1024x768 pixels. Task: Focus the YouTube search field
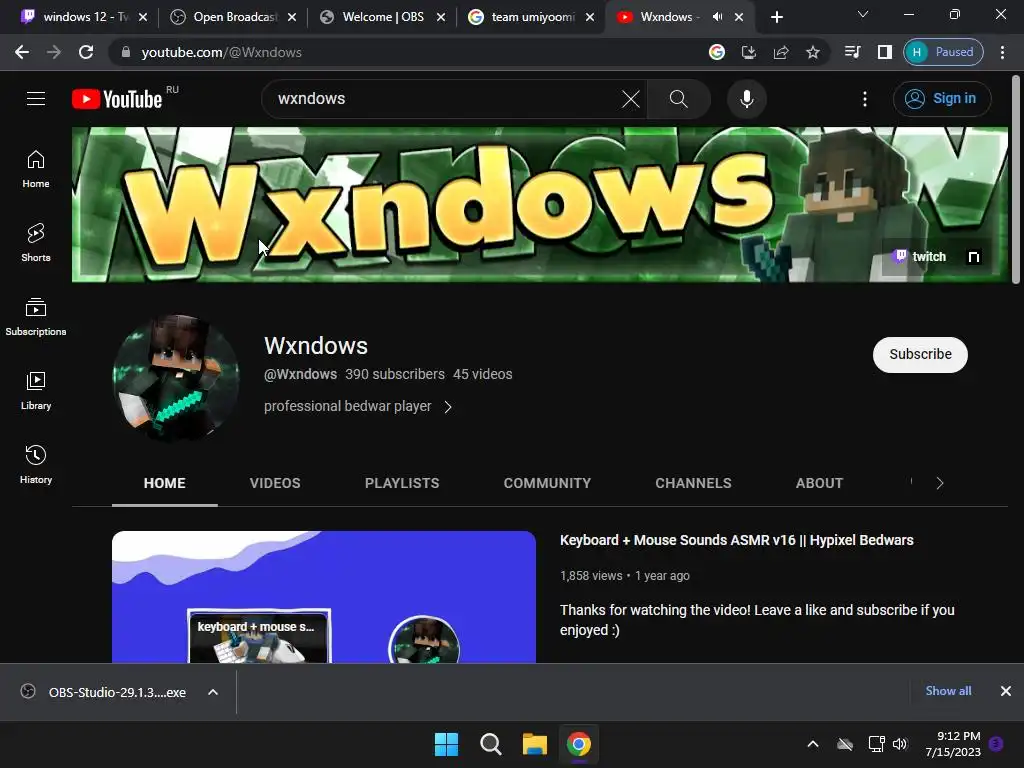click(444, 99)
